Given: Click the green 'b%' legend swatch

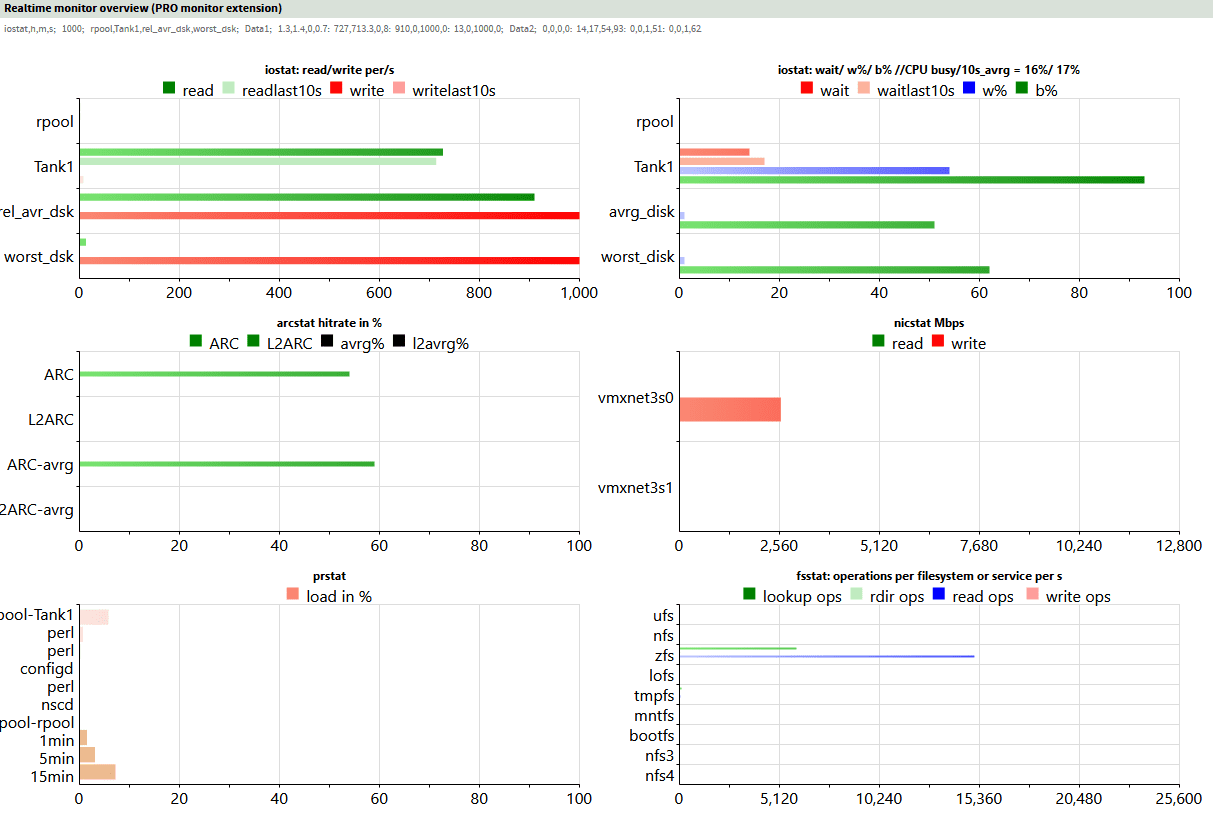Looking at the screenshot, I should pyautogui.click(x=1022, y=89).
